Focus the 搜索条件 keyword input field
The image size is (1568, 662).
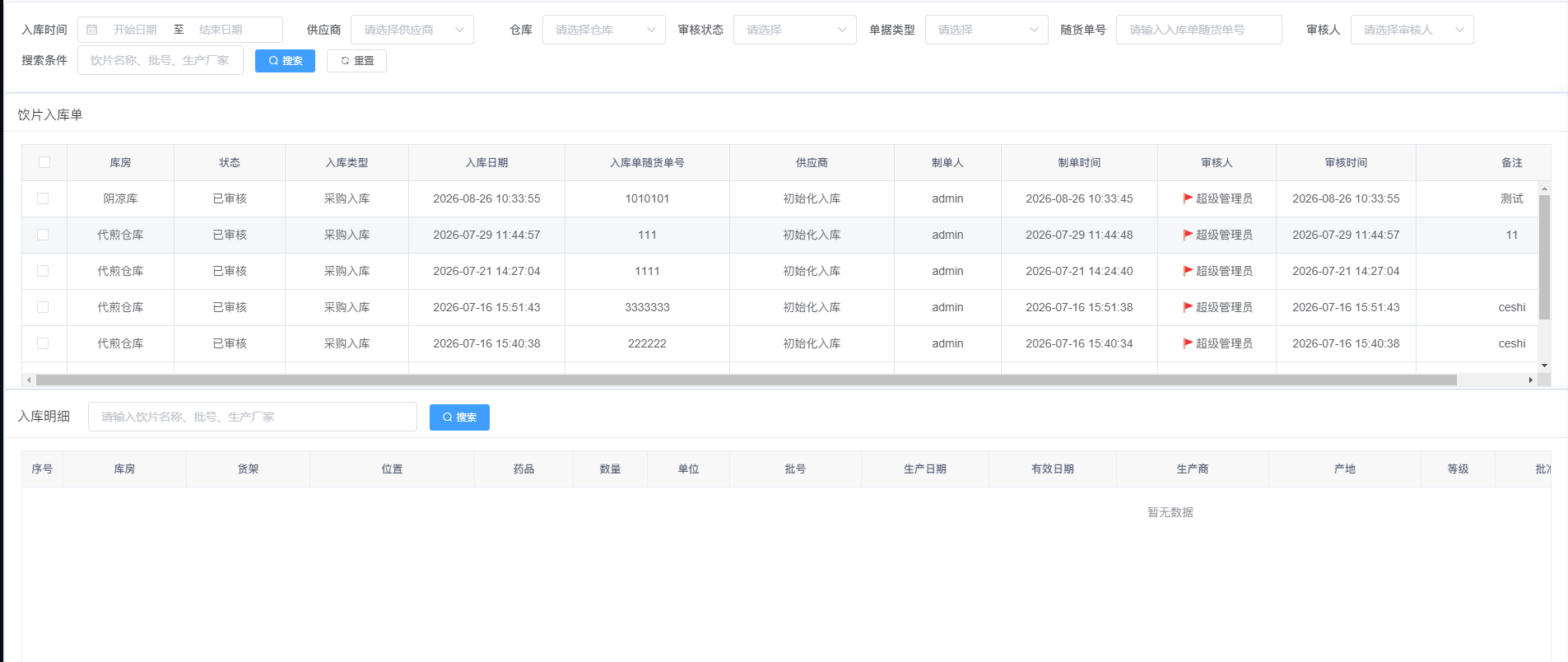[x=161, y=60]
